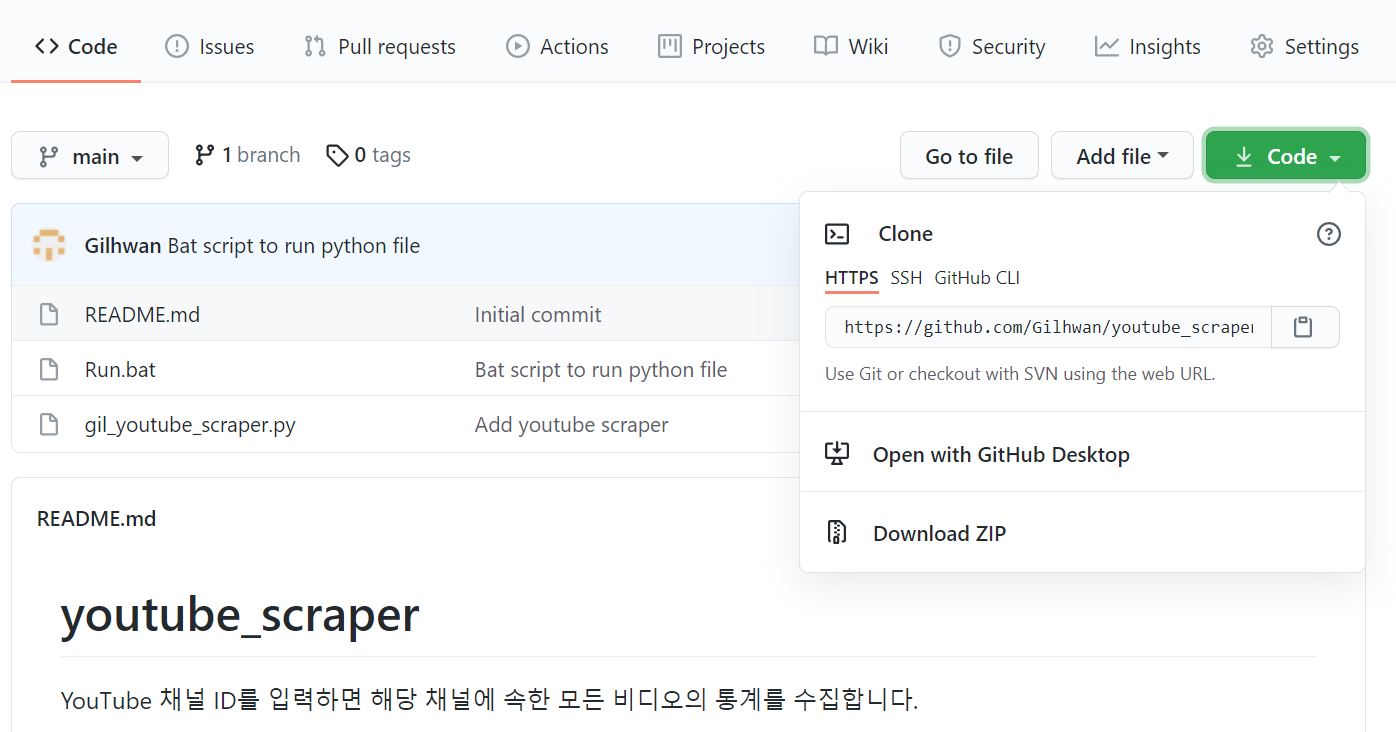
Task: Click the Projects board icon
Action: pyautogui.click(x=670, y=46)
